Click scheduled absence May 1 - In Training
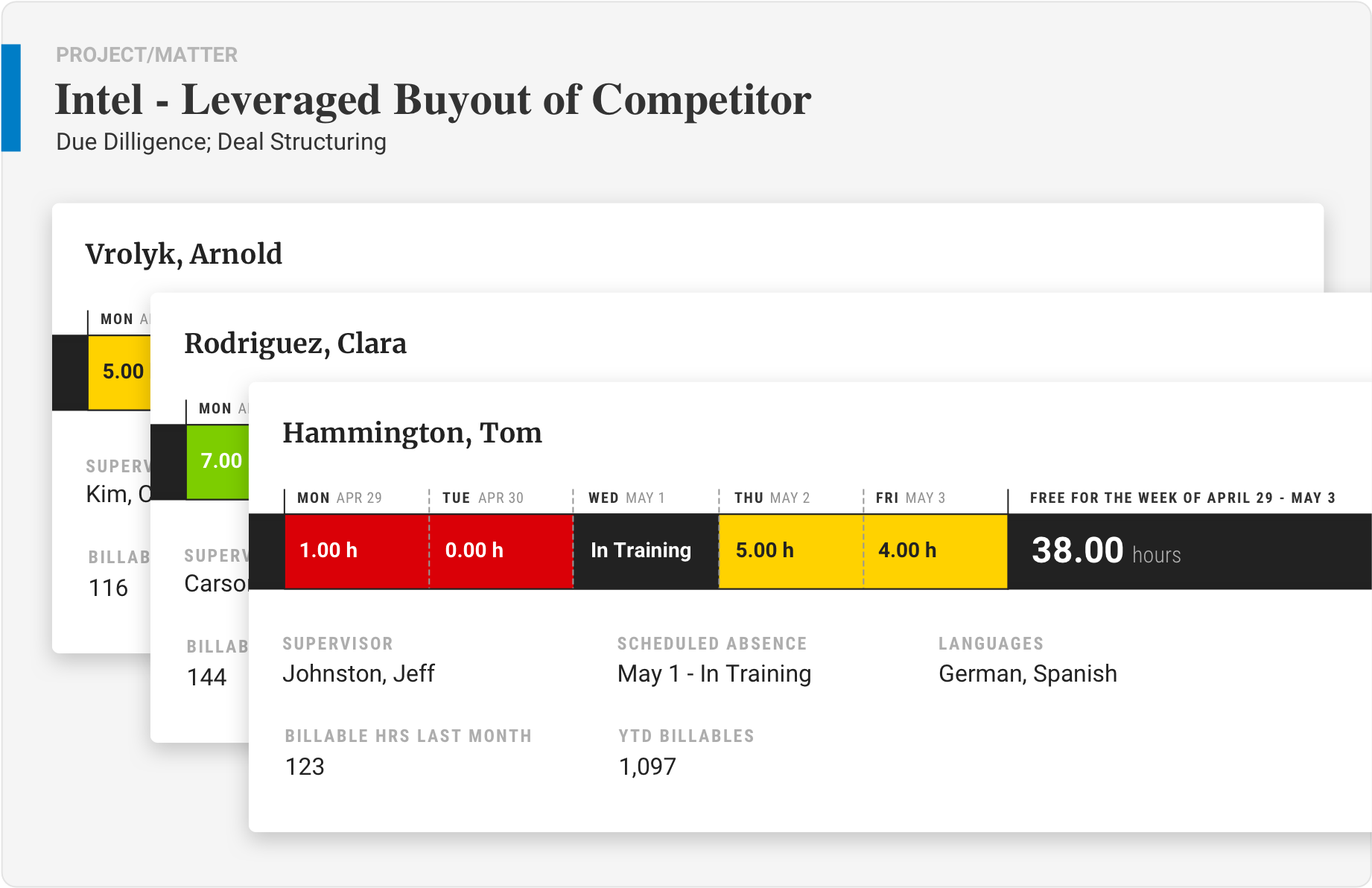This screenshot has height=888, width=1372. (714, 673)
